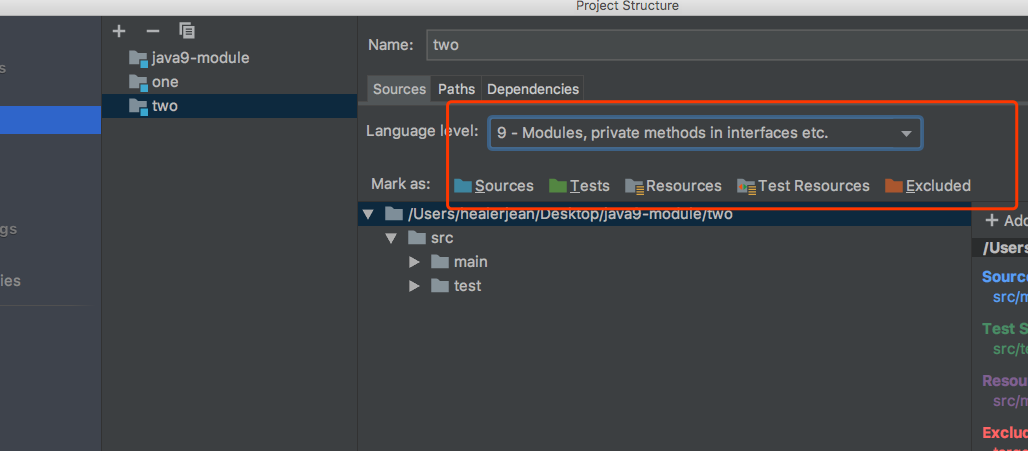Select the java9-module module folder icon

[138, 58]
